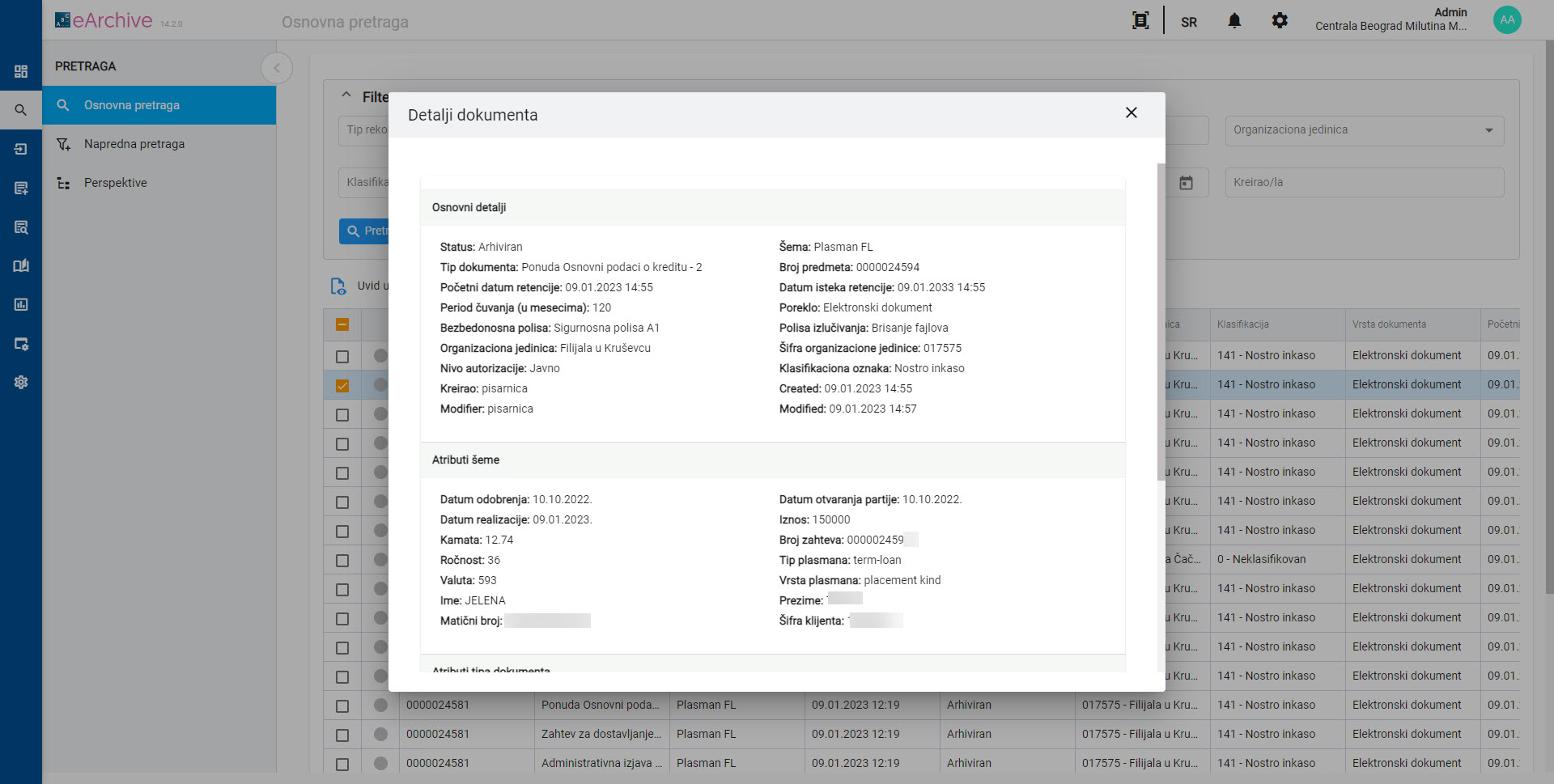Open Napredna pretraga menu item
Screen dimensions: 1554x784
click(134, 144)
